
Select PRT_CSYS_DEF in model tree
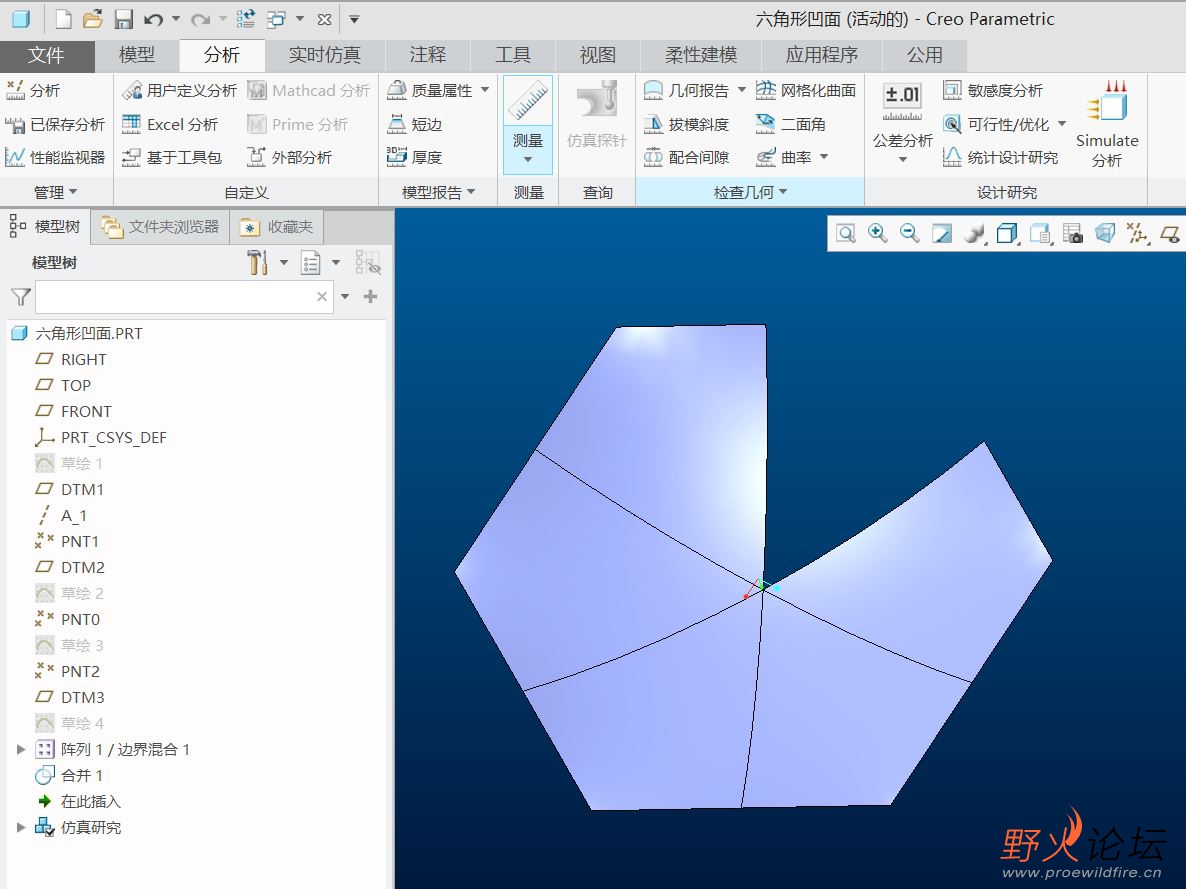coord(101,437)
